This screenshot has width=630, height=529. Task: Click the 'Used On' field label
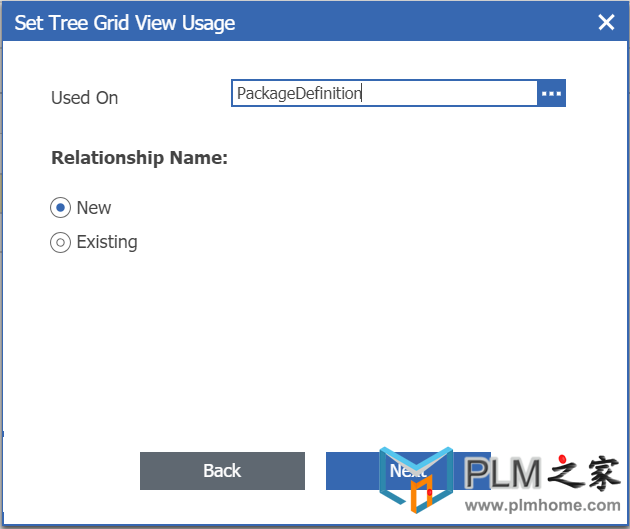pos(84,98)
